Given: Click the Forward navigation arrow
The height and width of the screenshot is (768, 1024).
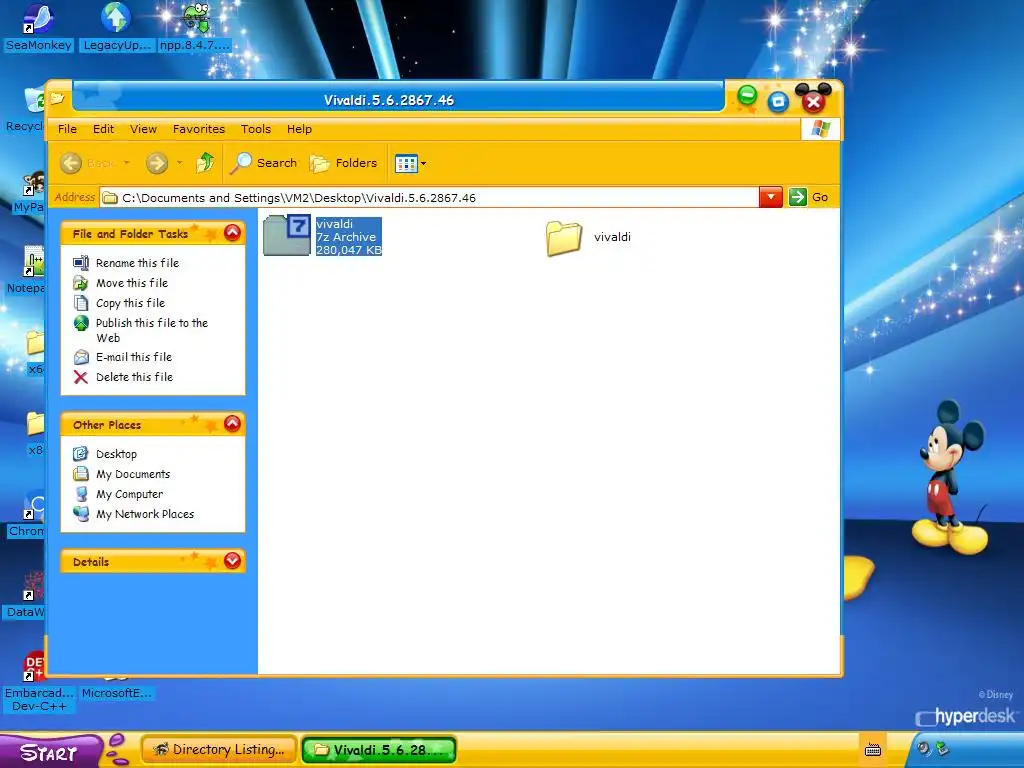Looking at the screenshot, I should click(x=157, y=163).
